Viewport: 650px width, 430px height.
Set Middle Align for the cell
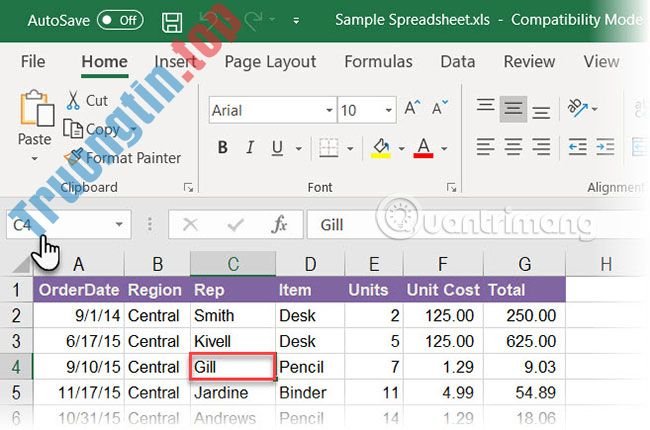point(513,109)
